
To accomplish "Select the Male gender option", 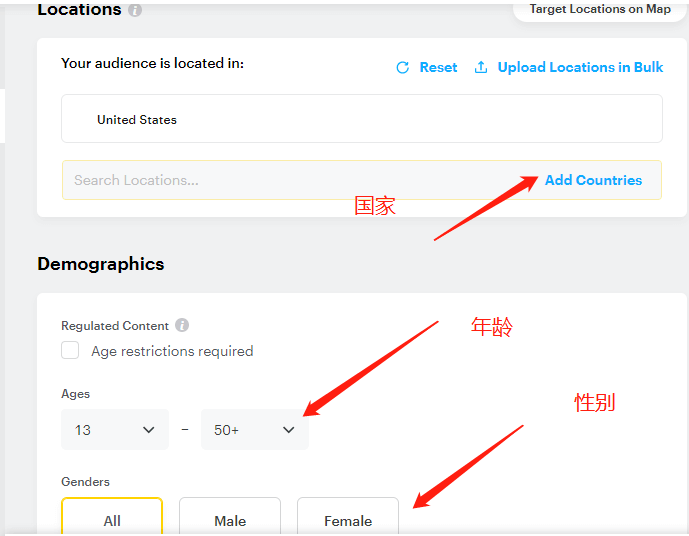I will click(230, 517).
